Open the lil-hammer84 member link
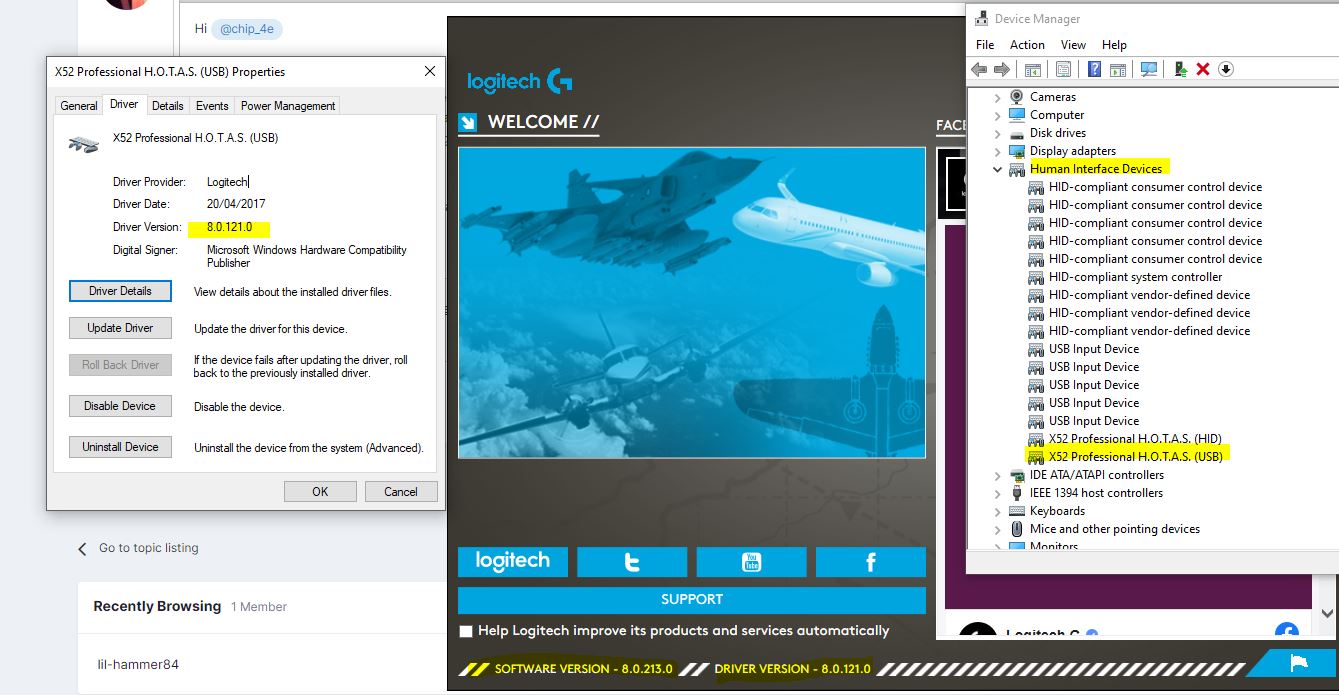Image resolution: width=1339 pixels, height=695 pixels. pyautogui.click(x=138, y=665)
